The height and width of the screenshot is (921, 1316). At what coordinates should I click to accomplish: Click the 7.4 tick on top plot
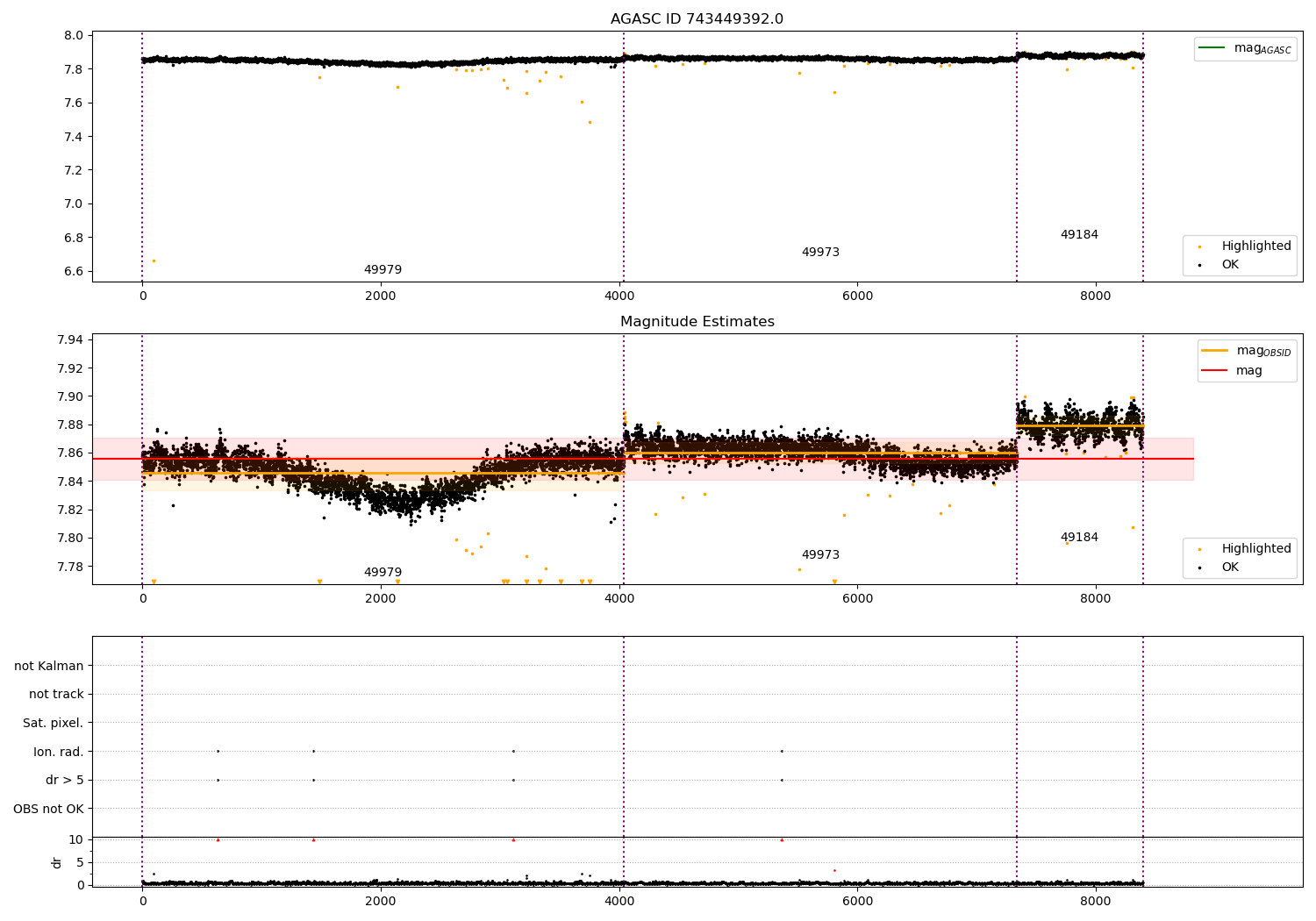74,137
